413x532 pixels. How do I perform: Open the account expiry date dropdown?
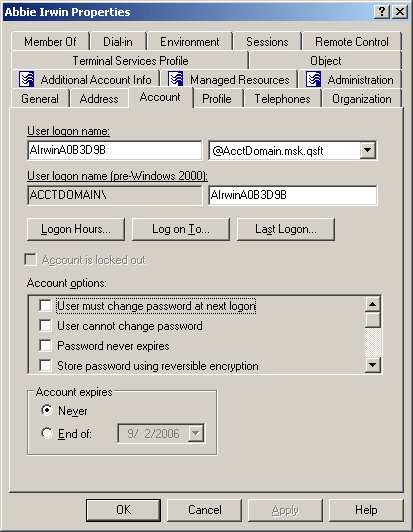[196, 433]
